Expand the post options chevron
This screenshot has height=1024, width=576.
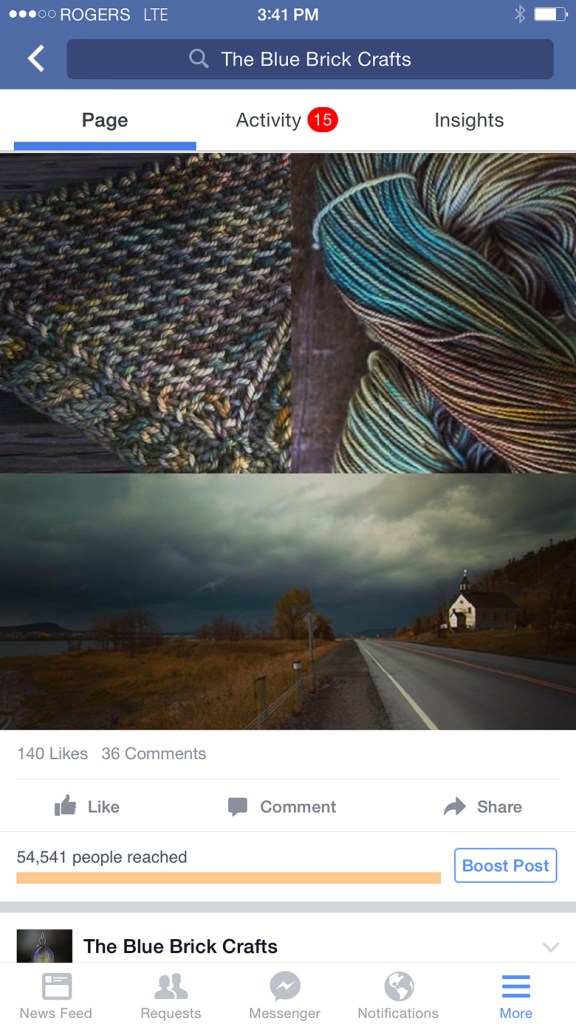551,947
